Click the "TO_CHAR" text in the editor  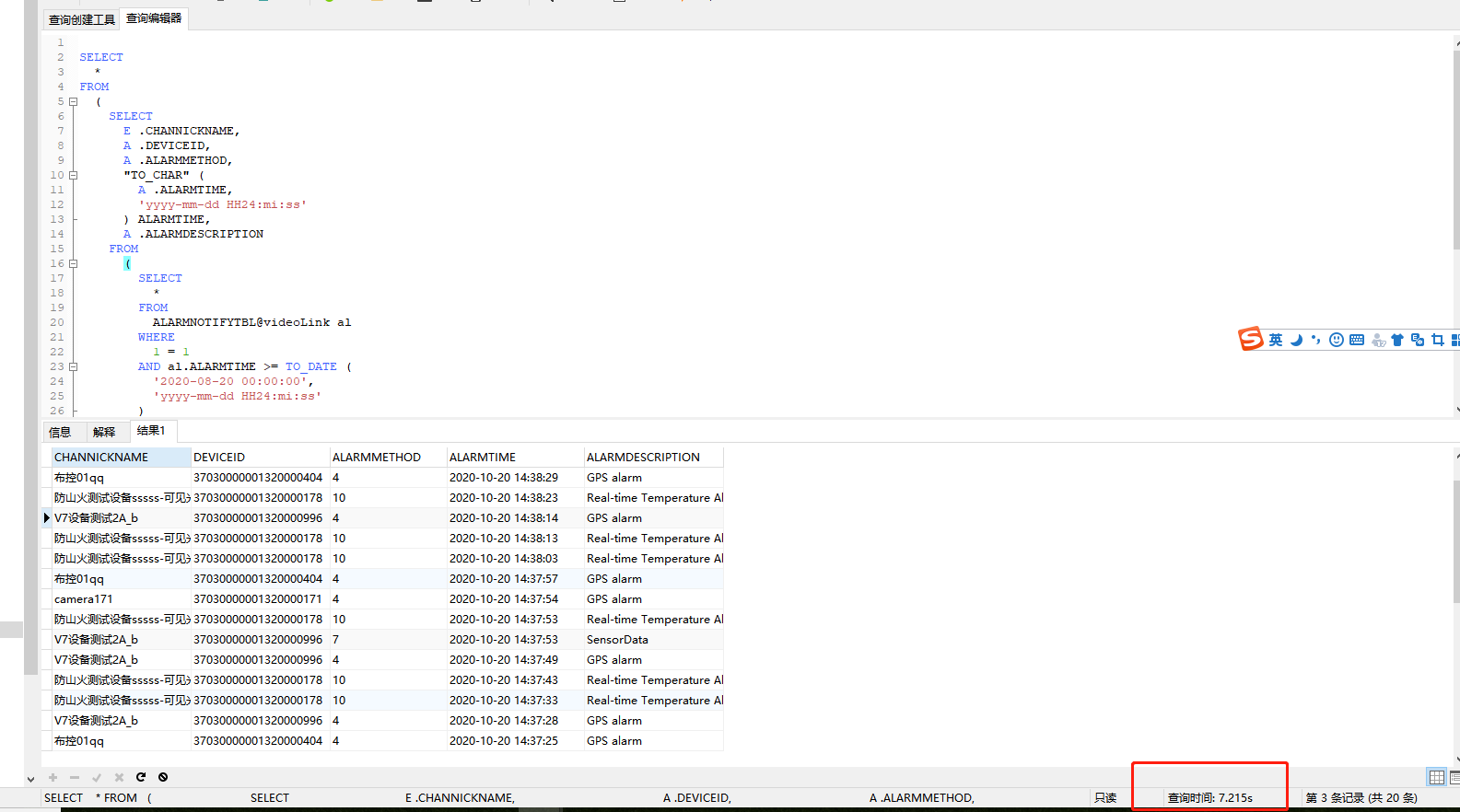[157, 175]
